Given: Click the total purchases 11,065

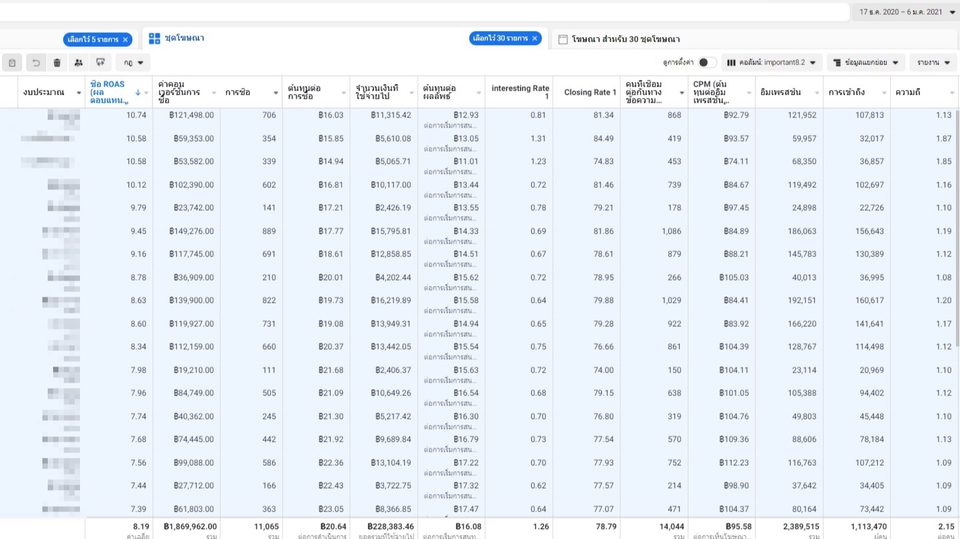Looking at the screenshot, I should coord(266,526).
